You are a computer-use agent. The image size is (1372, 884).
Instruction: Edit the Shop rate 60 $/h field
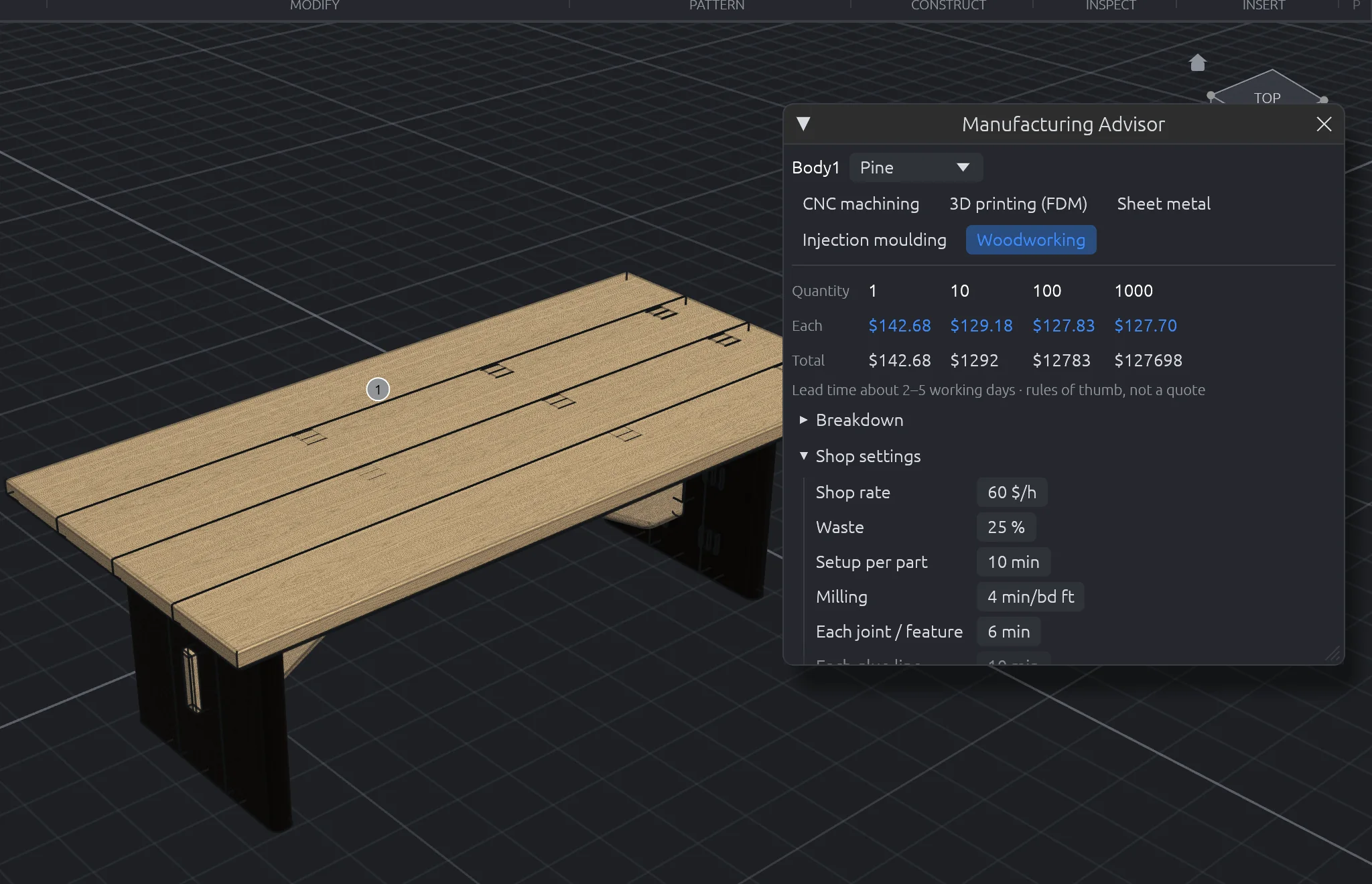click(x=1012, y=492)
